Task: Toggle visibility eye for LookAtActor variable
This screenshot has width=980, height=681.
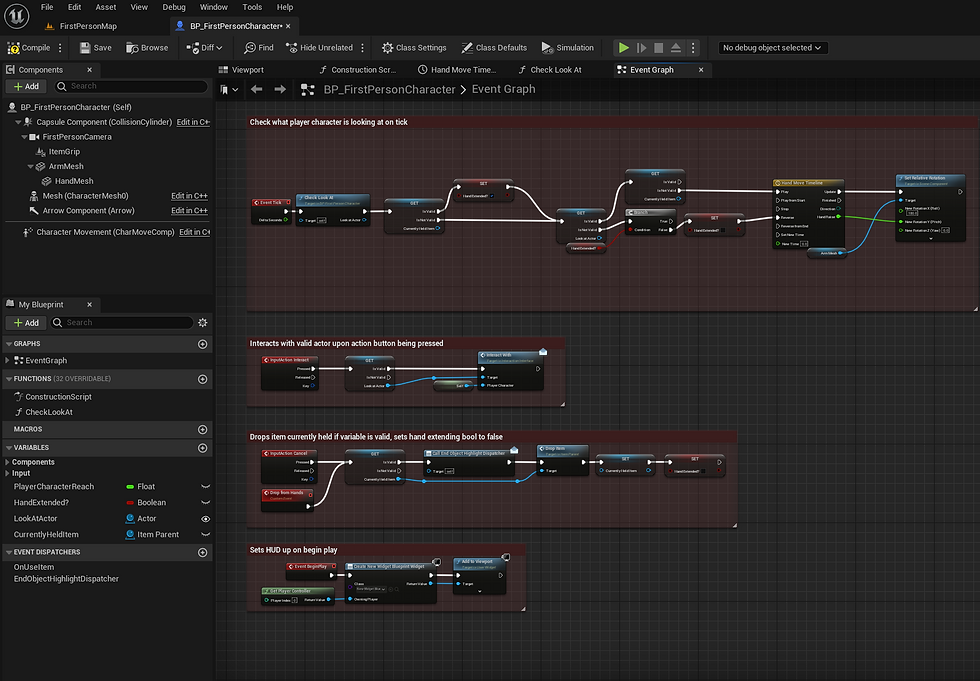Action: click(205, 519)
